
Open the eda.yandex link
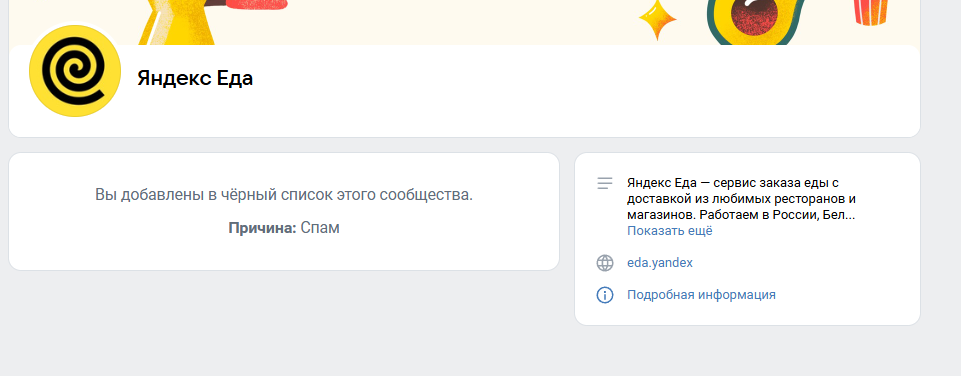click(659, 263)
